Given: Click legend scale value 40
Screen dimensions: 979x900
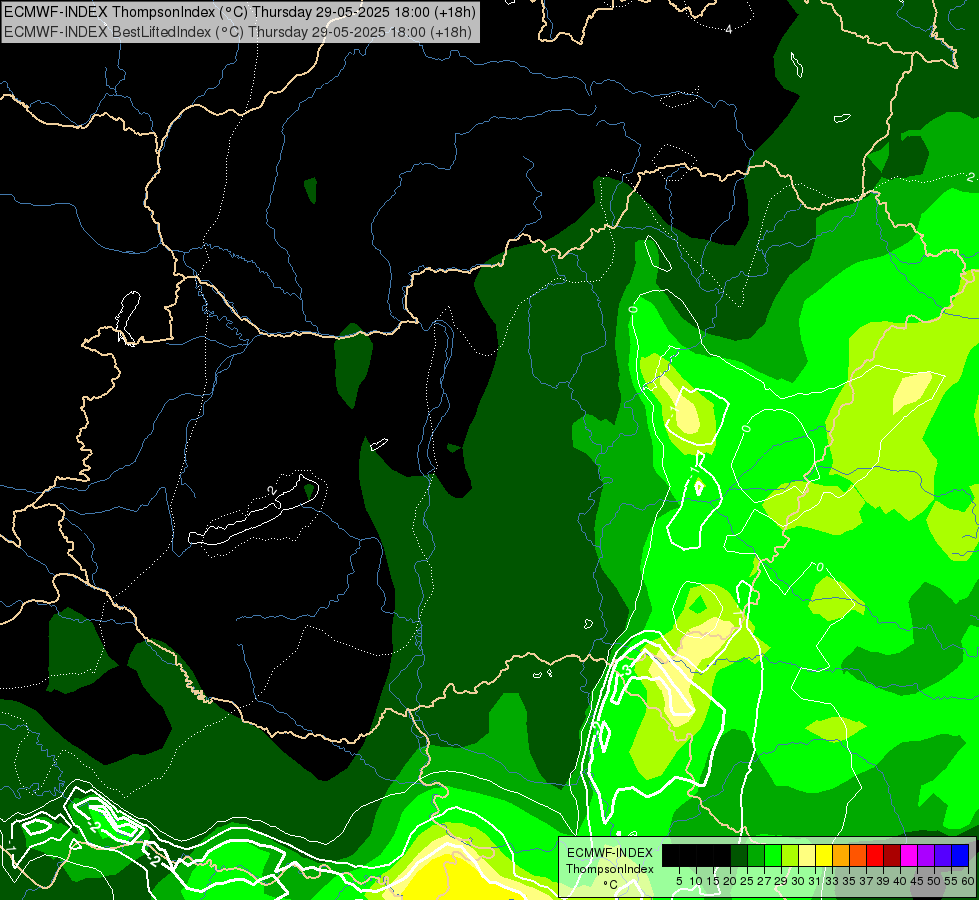Looking at the screenshot, I should tap(900, 881).
